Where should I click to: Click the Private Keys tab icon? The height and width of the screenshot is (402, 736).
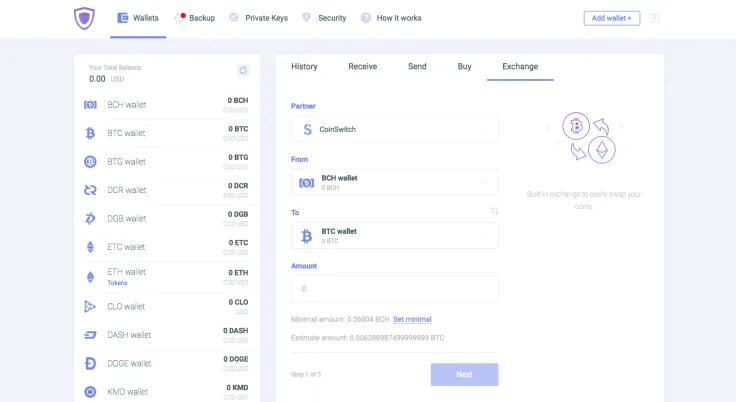234,18
